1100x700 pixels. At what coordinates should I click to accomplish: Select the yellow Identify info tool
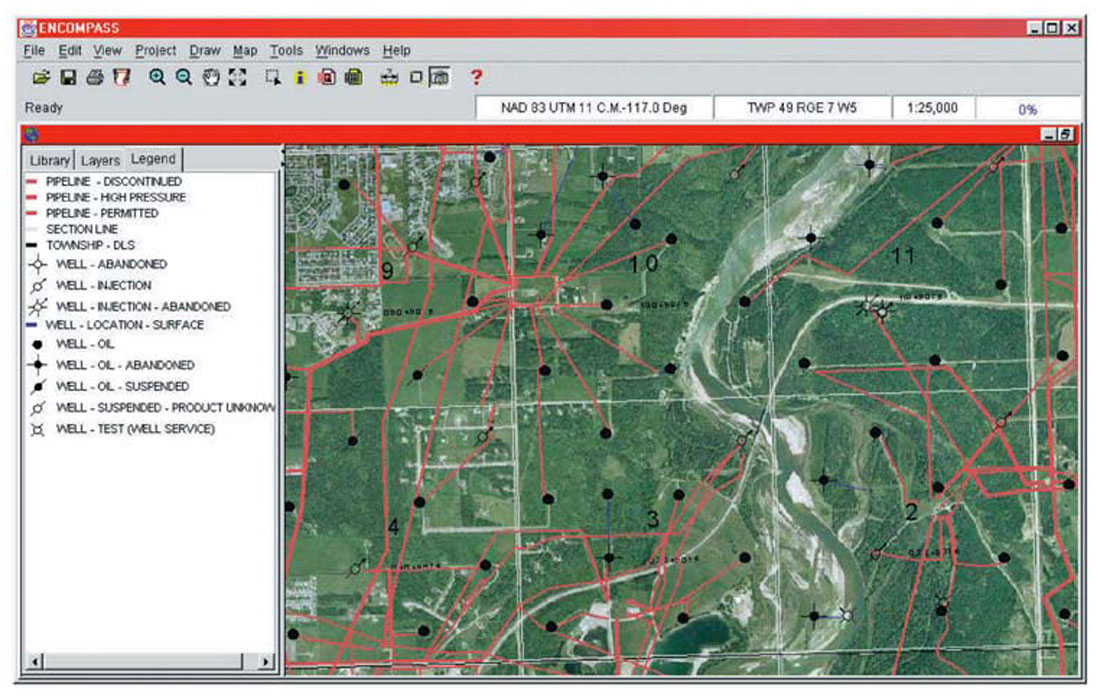pos(300,77)
